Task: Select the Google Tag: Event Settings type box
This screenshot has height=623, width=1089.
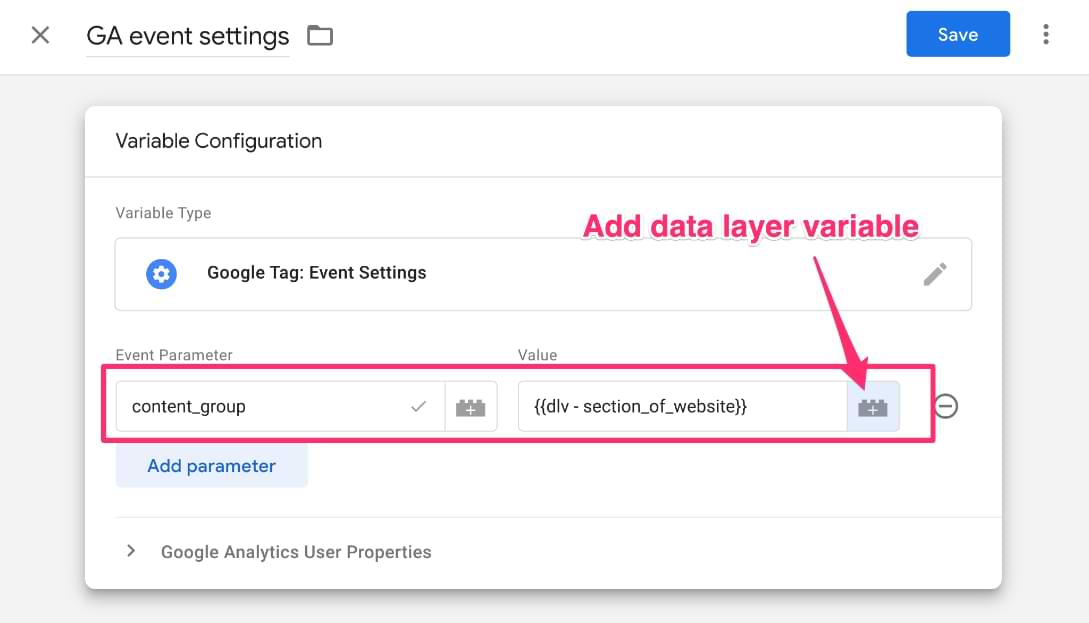Action: [x=543, y=274]
